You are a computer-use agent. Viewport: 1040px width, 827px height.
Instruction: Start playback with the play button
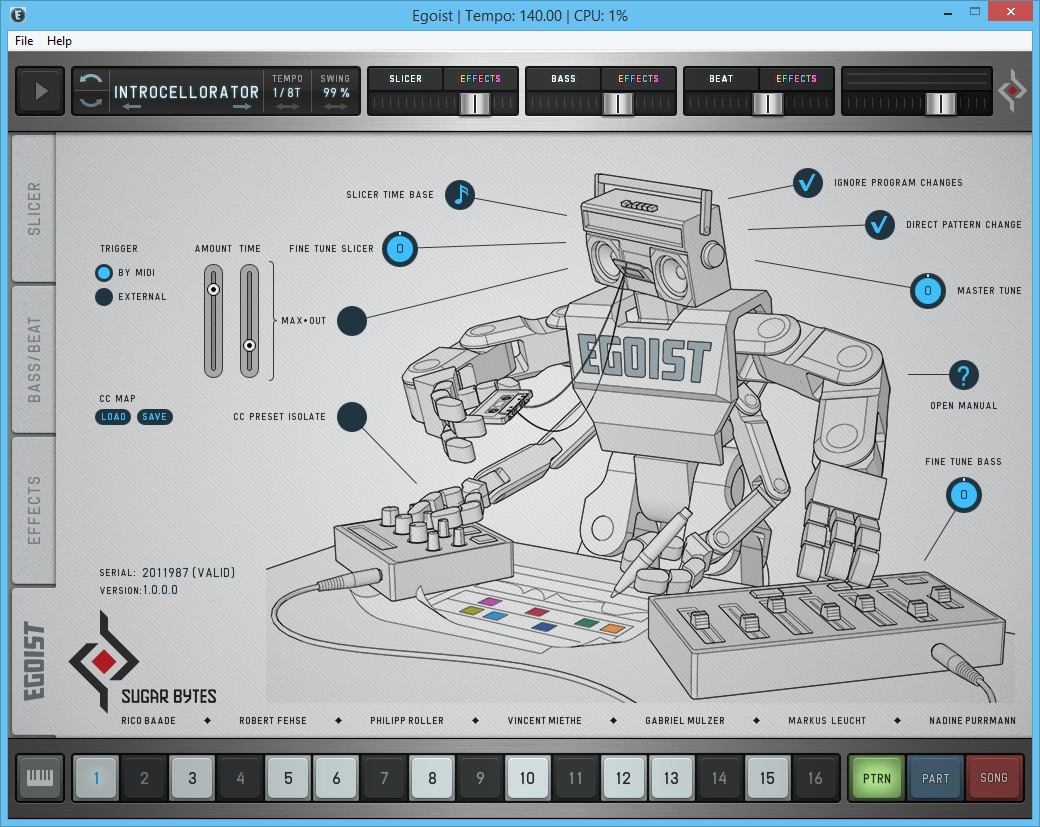40,91
